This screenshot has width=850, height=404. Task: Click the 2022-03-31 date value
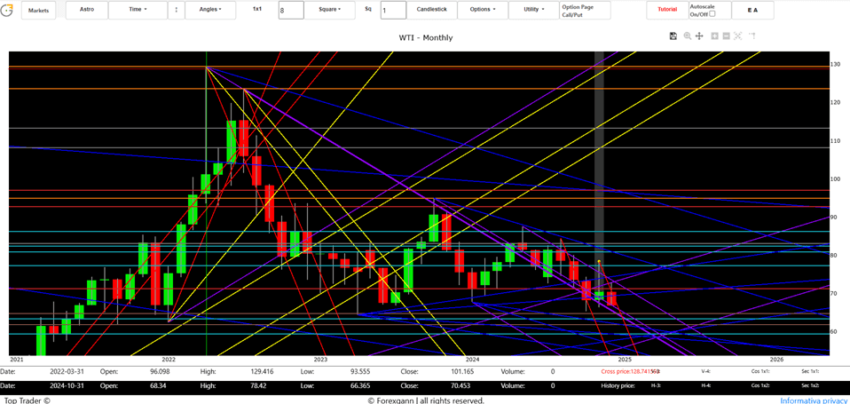pyautogui.click(x=65, y=372)
